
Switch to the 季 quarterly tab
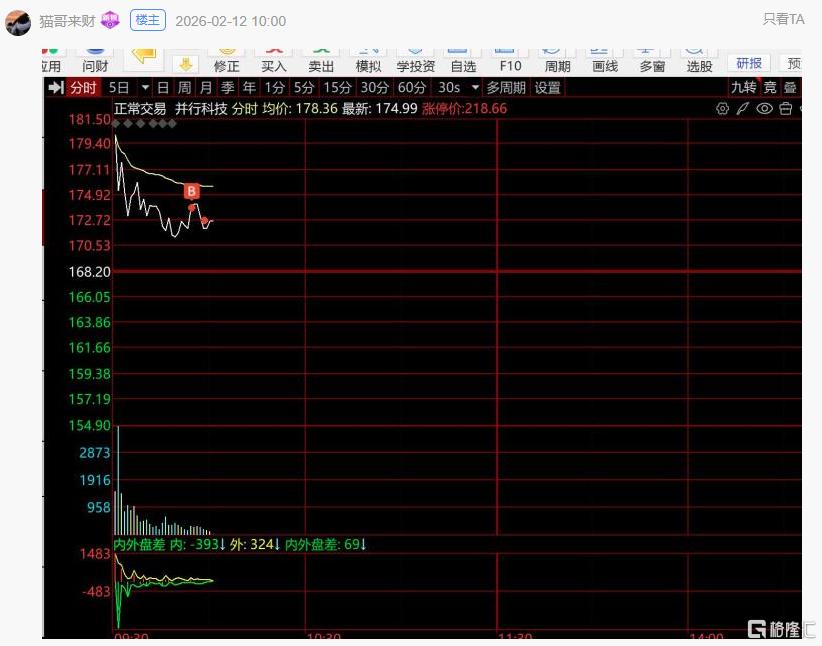coord(228,88)
